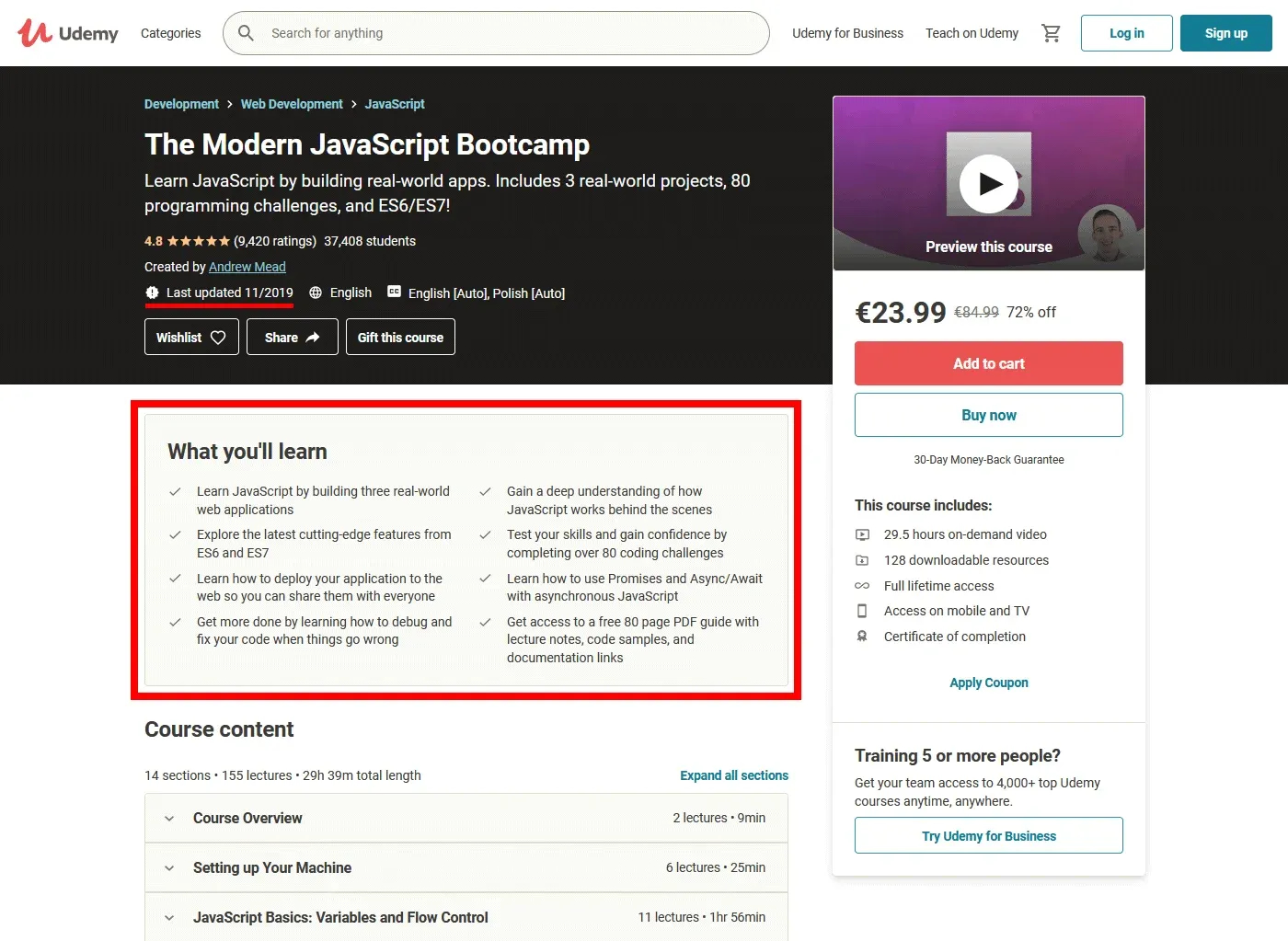Click the certificate of completion icon

pos(862,637)
